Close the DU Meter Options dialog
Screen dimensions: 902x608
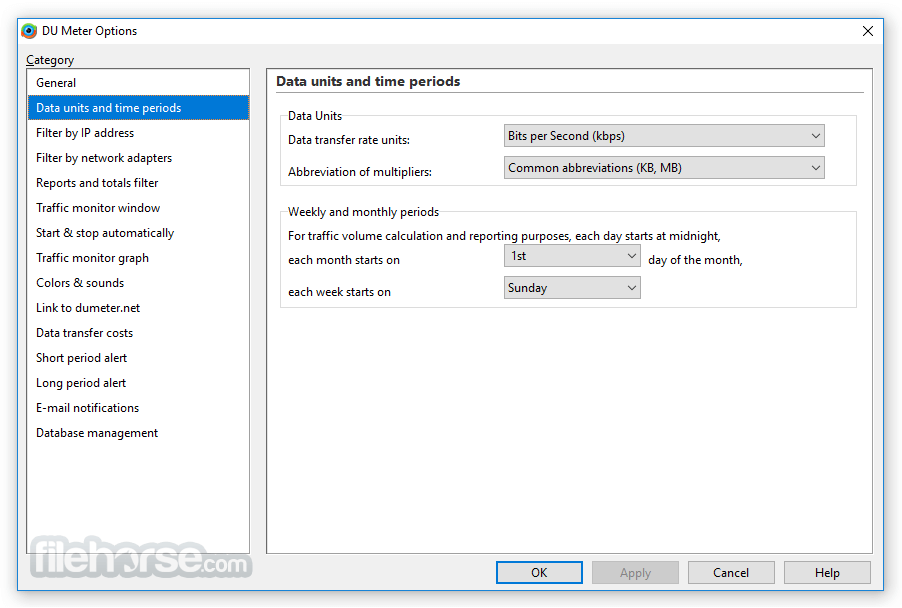point(867,31)
